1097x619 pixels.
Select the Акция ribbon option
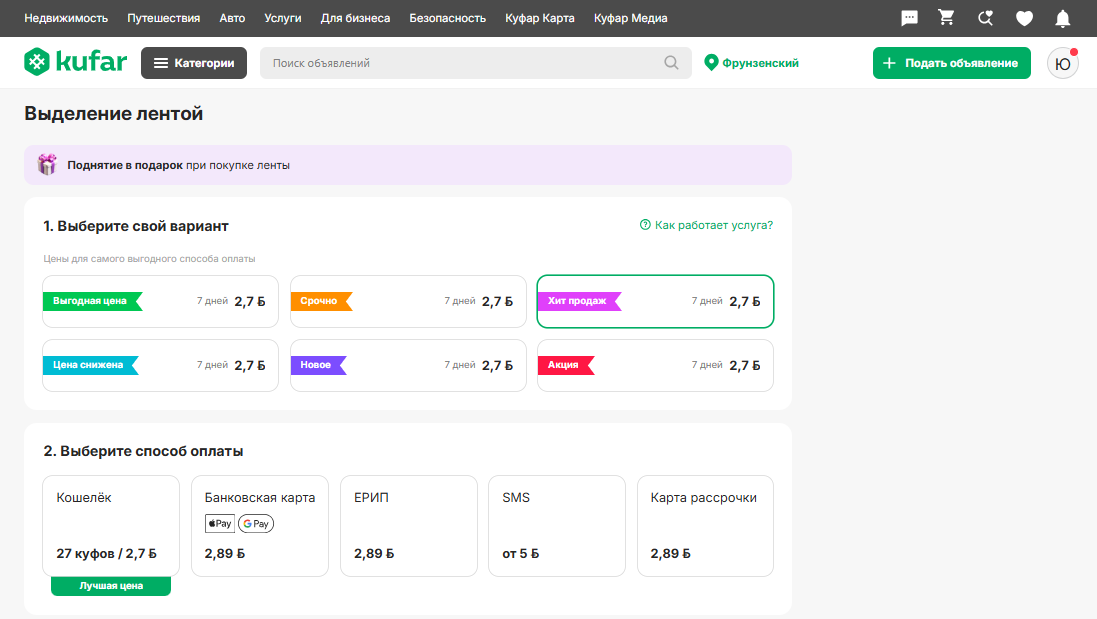point(656,365)
